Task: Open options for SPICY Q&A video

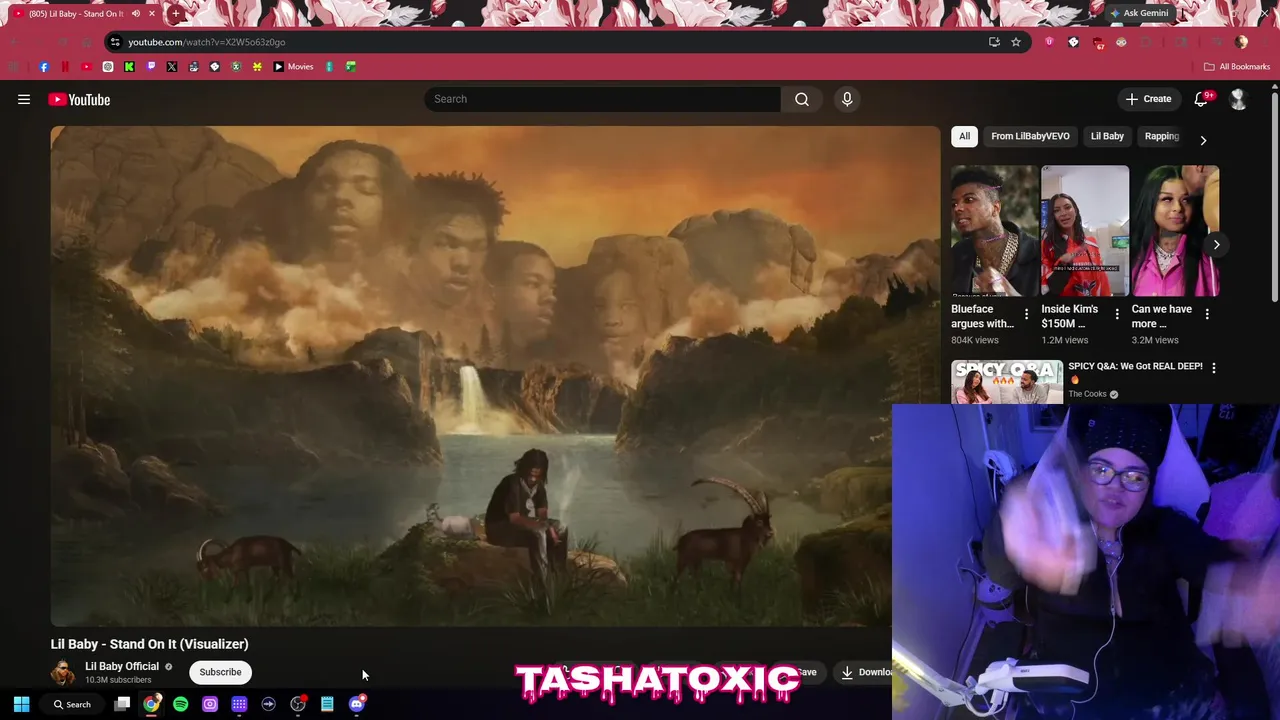Action: click(1214, 368)
